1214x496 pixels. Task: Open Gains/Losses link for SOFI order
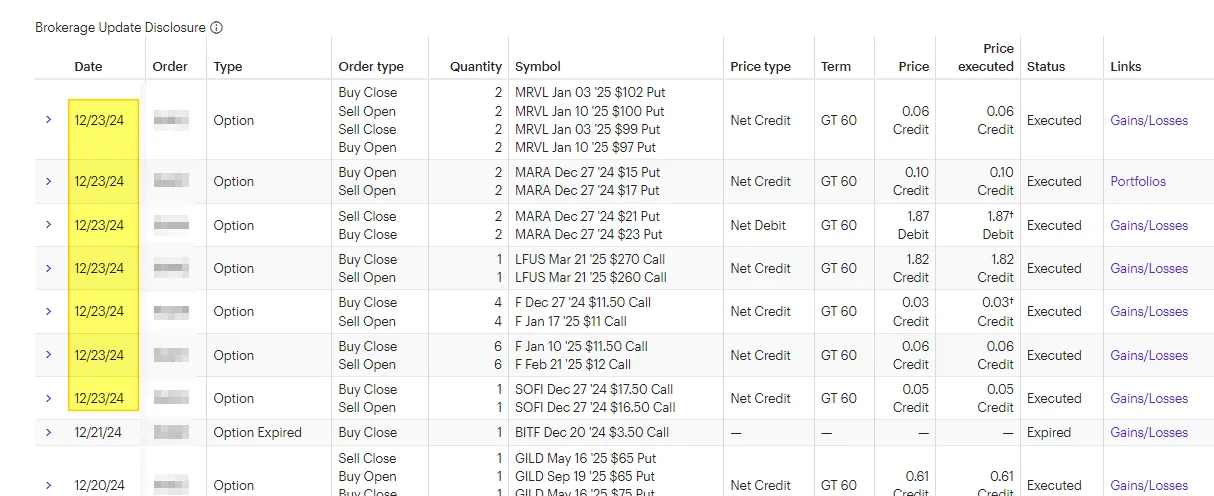tap(1149, 398)
